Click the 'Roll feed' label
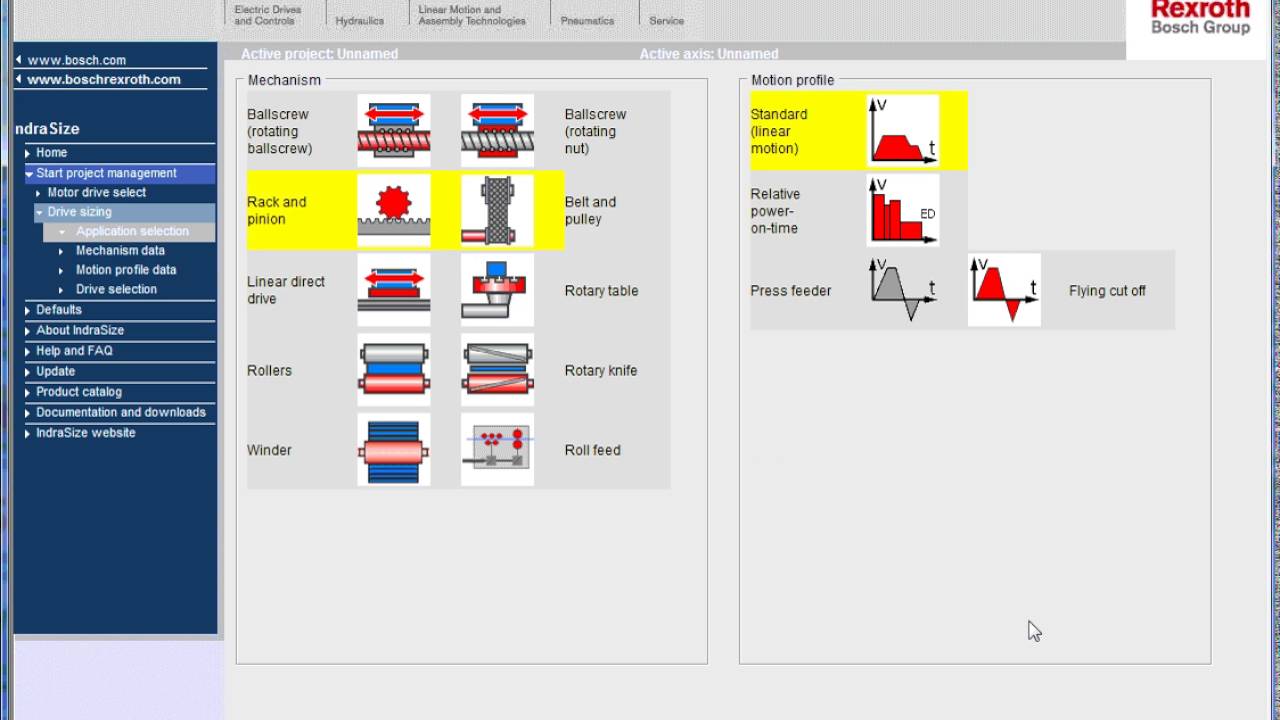The height and width of the screenshot is (720, 1280). tap(592, 451)
